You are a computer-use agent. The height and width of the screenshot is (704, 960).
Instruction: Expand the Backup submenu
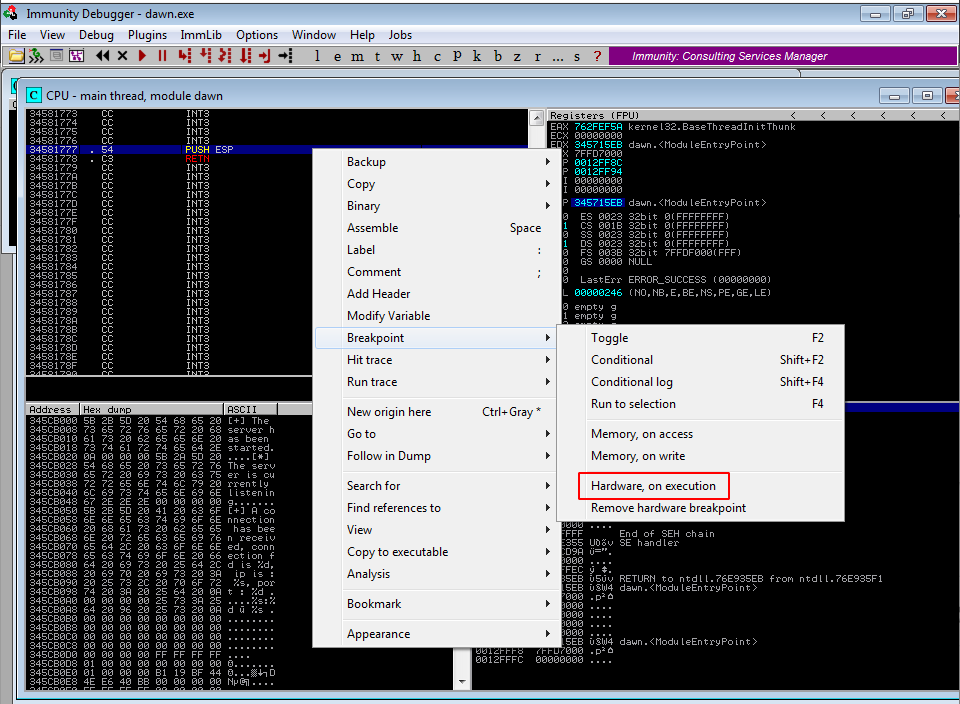pos(435,162)
